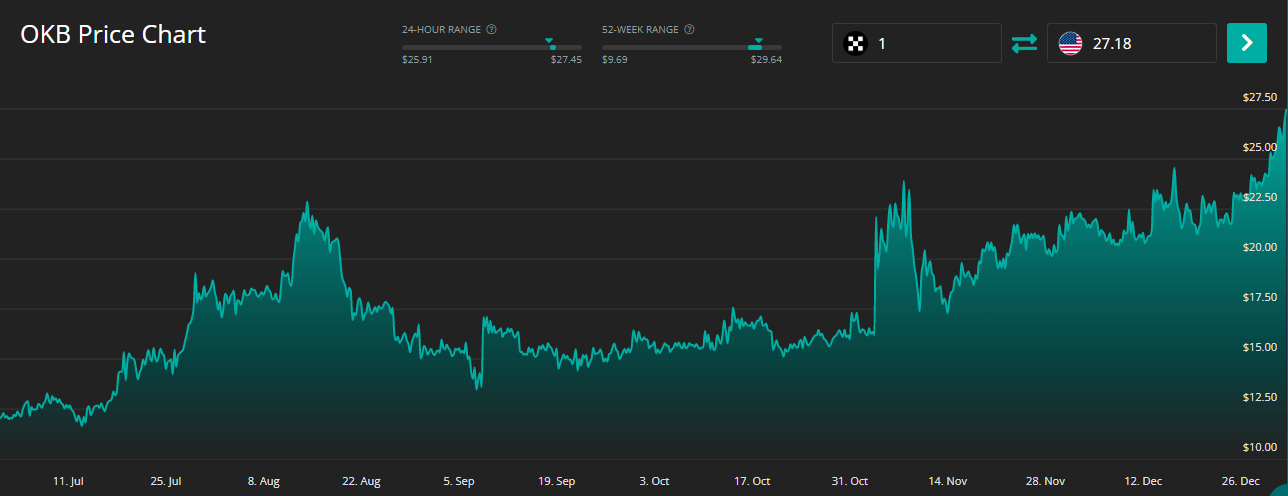Viewport: 1288px width, 496px height.
Task: Click the $27.50 axis label
Action: [x=1258, y=98]
